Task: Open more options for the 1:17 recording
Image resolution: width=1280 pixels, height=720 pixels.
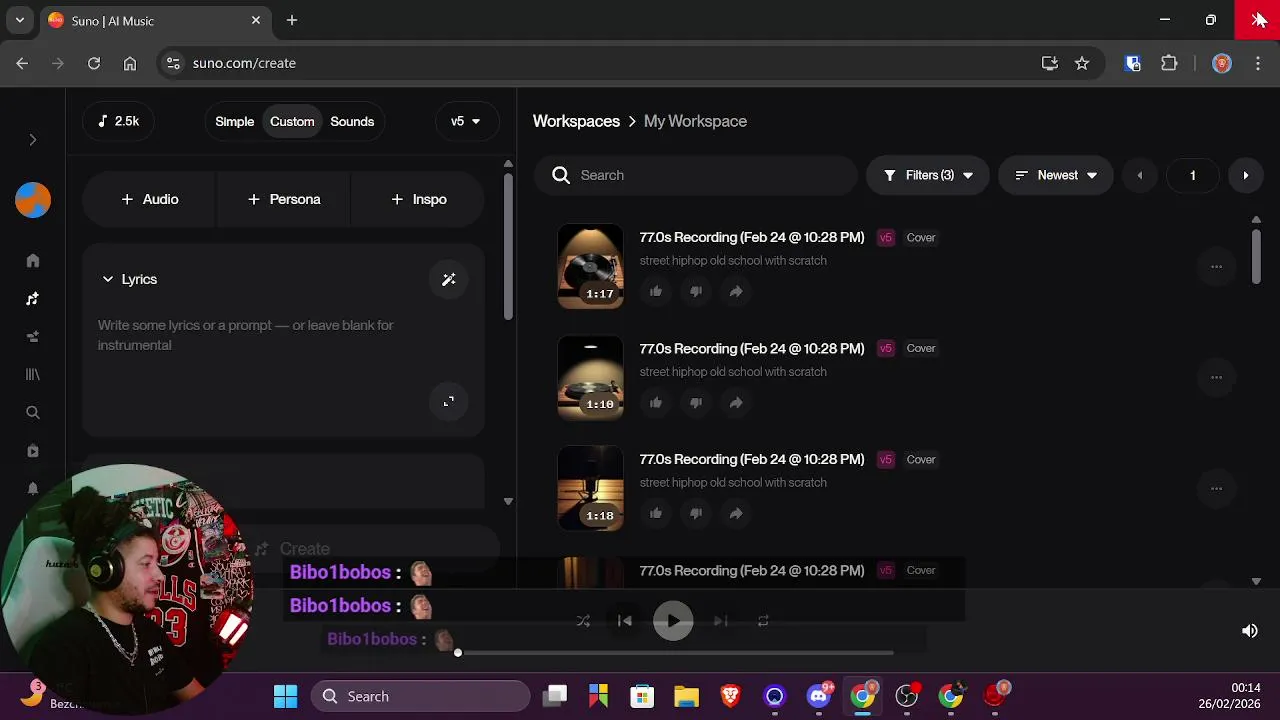Action: coord(1216,266)
